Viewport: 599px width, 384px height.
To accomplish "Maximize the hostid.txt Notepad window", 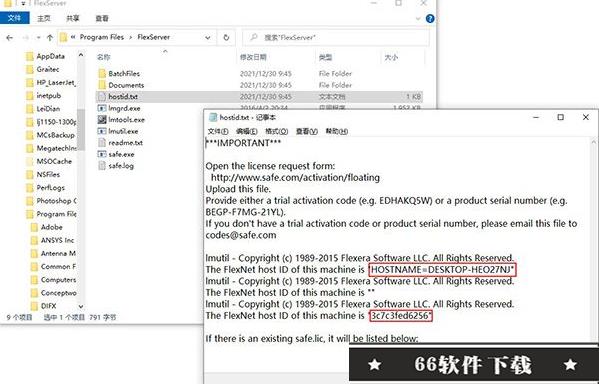I will click(x=560, y=117).
